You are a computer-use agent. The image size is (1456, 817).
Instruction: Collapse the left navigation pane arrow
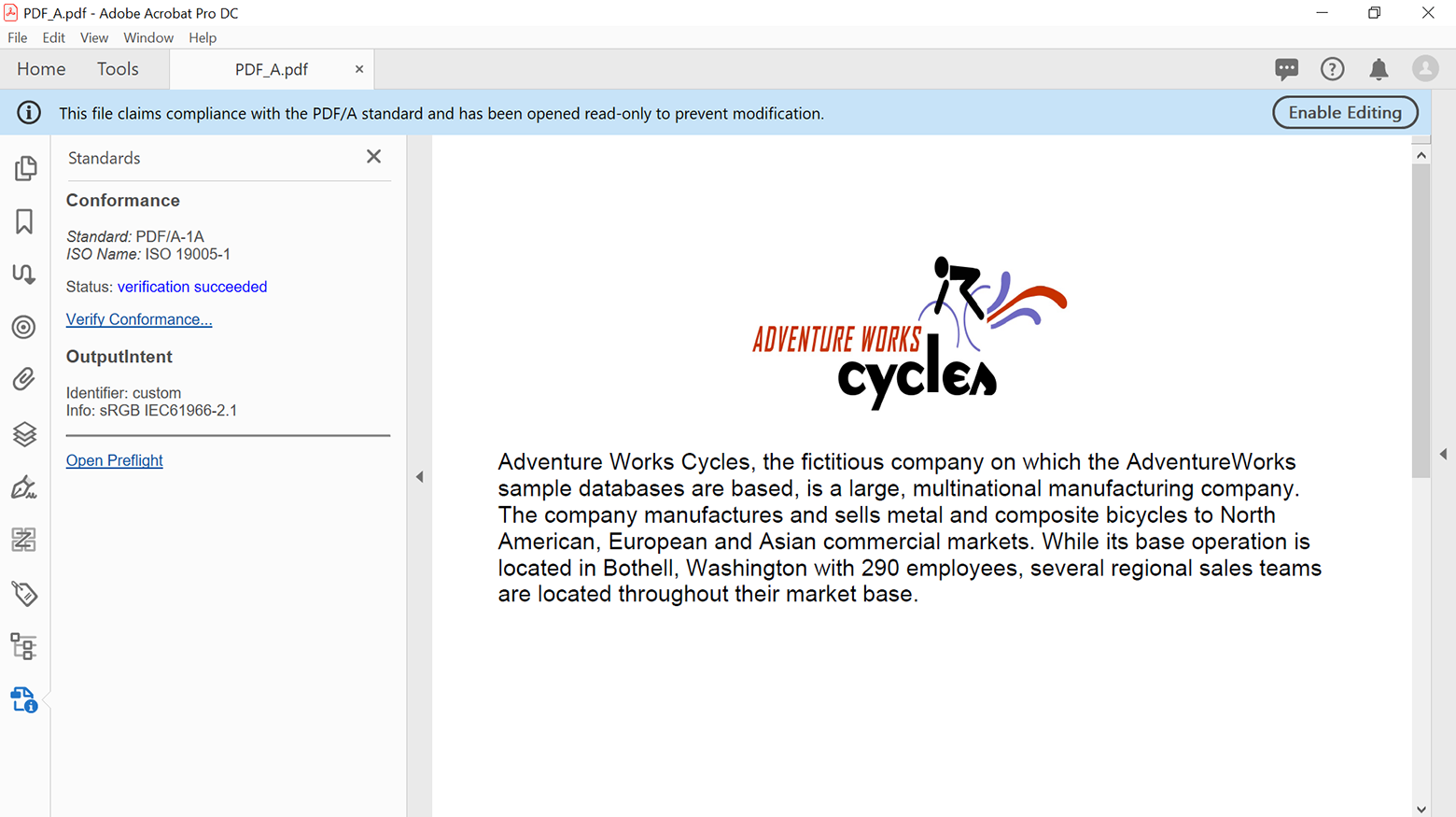(x=420, y=477)
